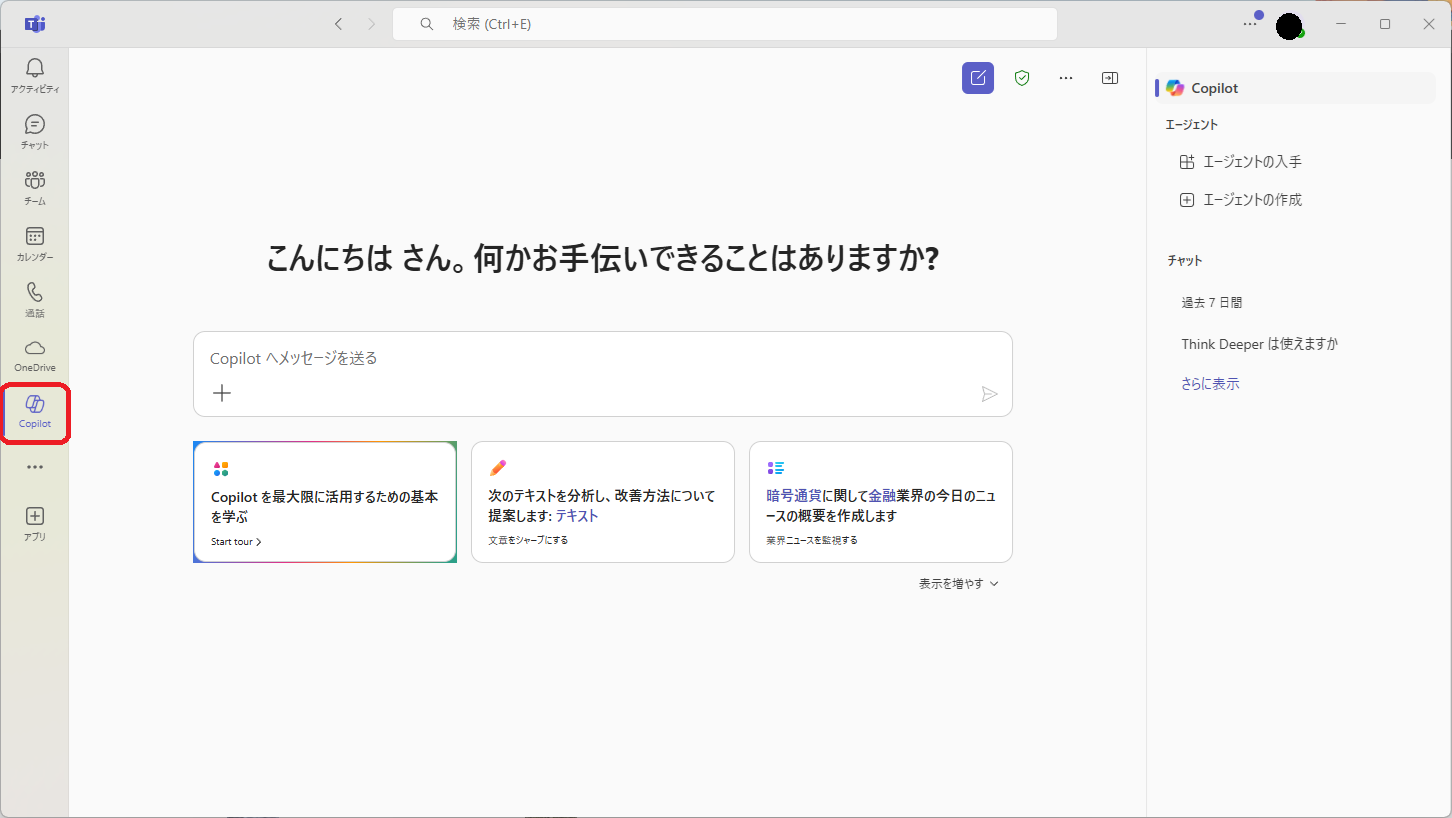Viewport: 1452px width, 818px height.
Task: Click the send arrow icon
Action: tap(989, 394)
